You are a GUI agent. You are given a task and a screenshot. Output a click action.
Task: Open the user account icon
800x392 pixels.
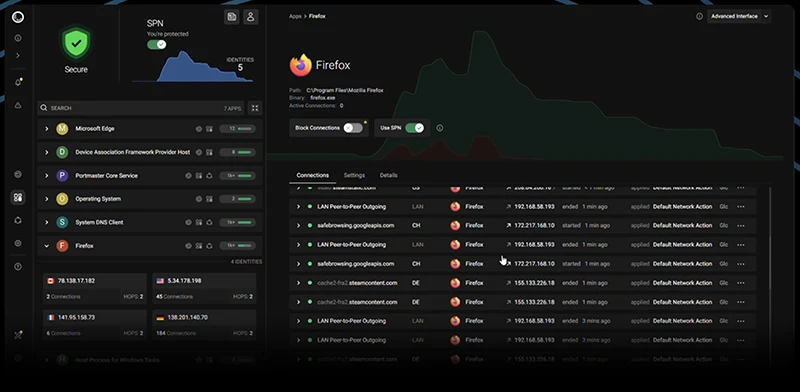point(251,17)
